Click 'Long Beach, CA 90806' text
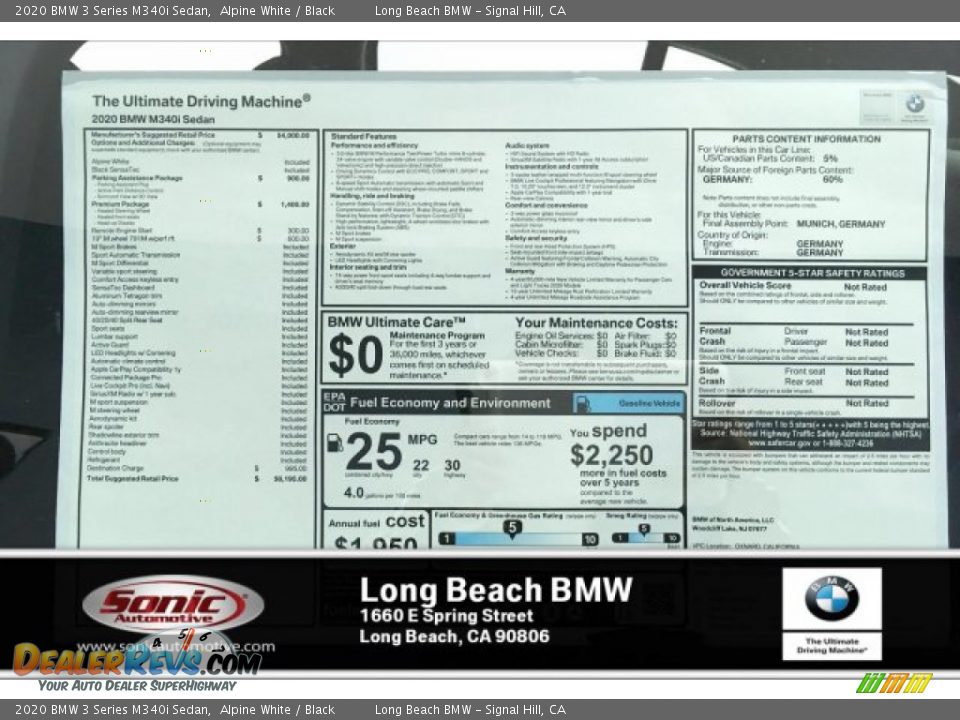This screenshot has width=960, height=720. click(454, 636)
